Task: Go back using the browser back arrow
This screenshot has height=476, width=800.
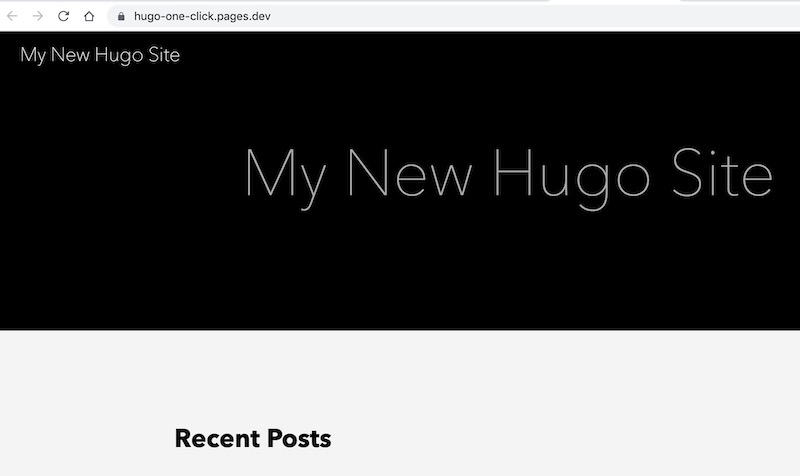Action: pos(12,16)
